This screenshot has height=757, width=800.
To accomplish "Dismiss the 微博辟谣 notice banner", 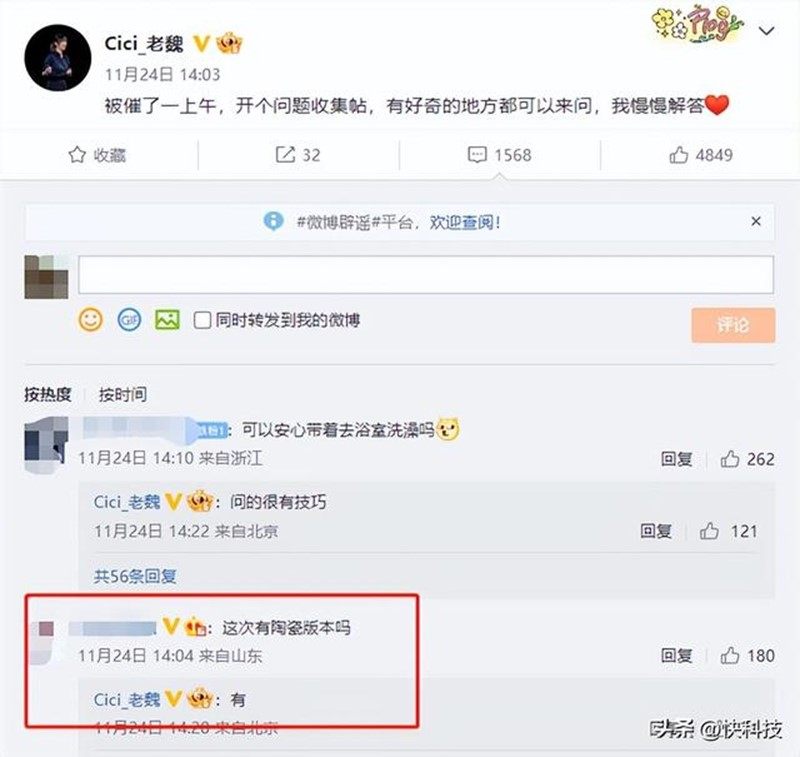I will tap(756, 221).
